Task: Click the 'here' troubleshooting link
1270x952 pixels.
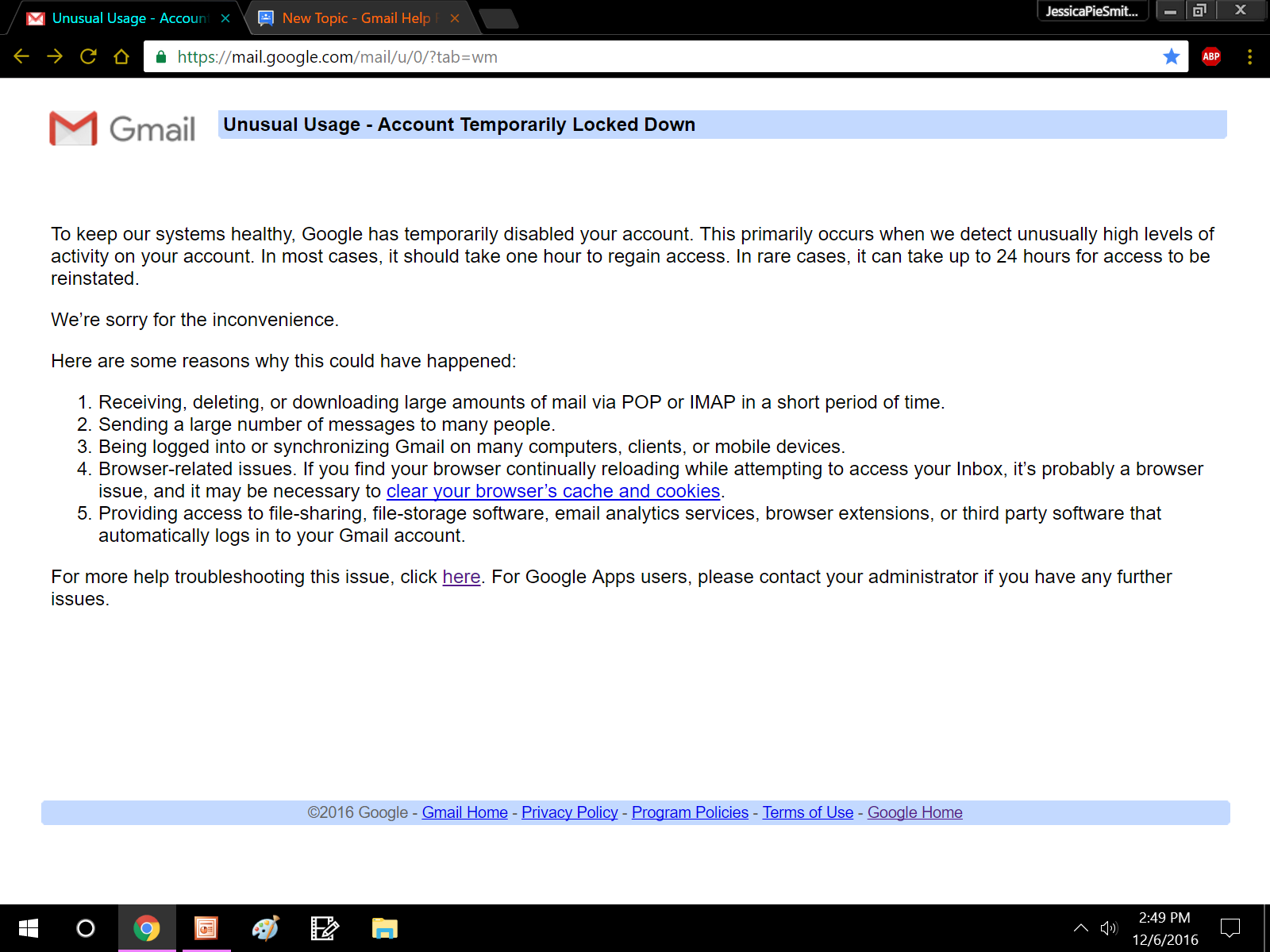Action: 461,577
